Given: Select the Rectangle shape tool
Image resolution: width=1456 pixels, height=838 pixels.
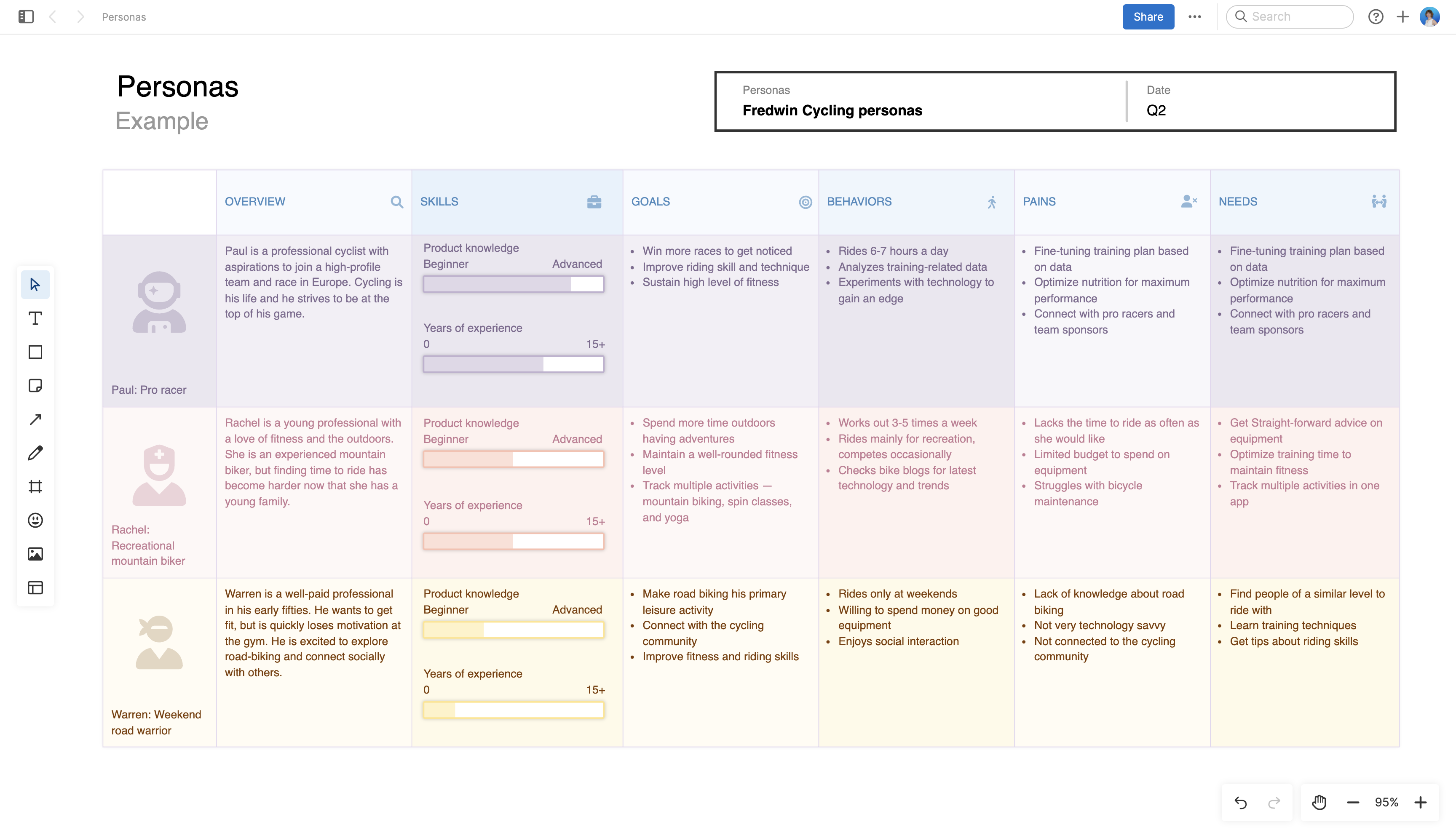Looking at the screenshot, I should point(35,352).
